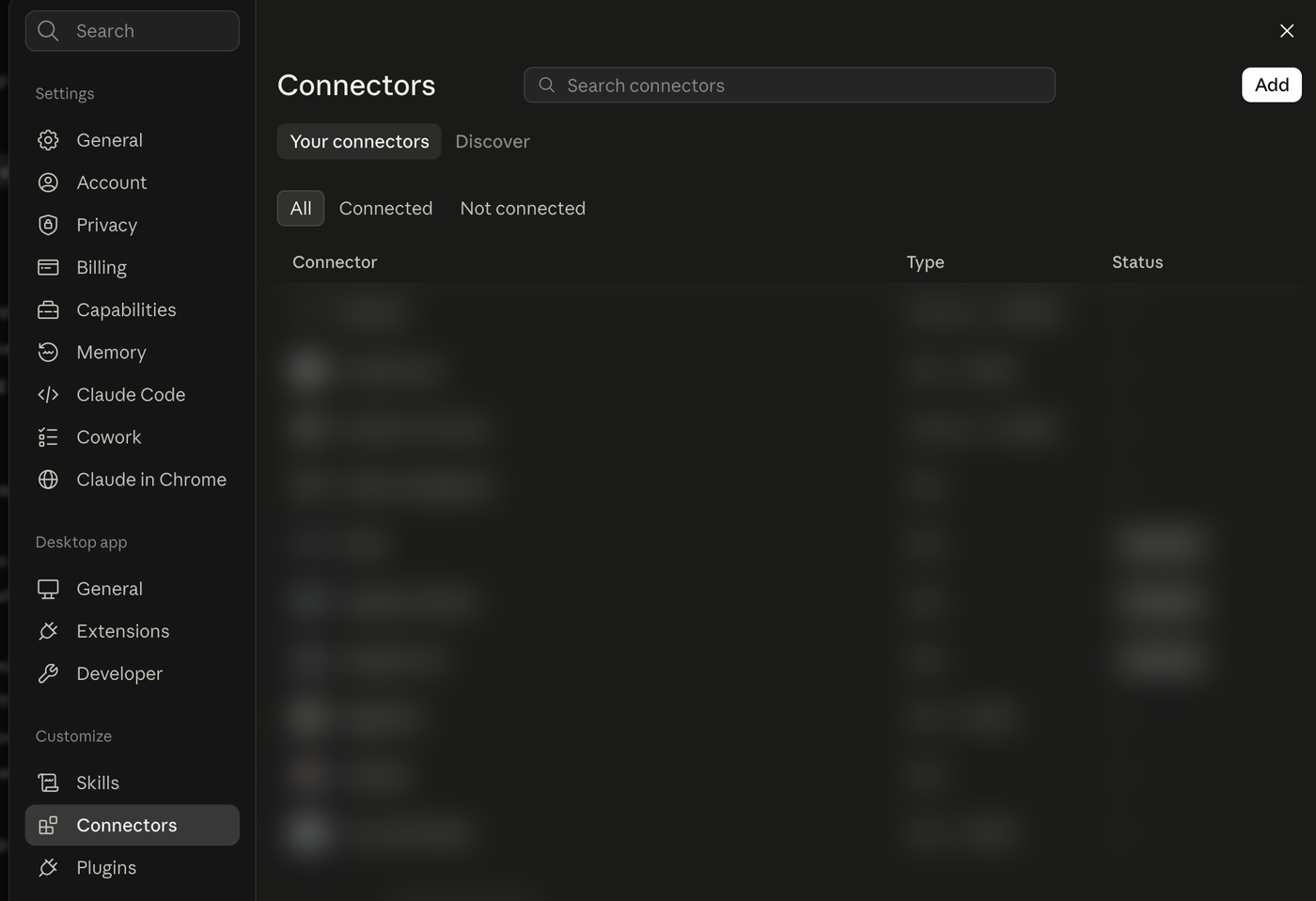Viewport: 1316px width, 901px height.
Task: Switch to Your connectors tab
Action: tap(359, 141)
